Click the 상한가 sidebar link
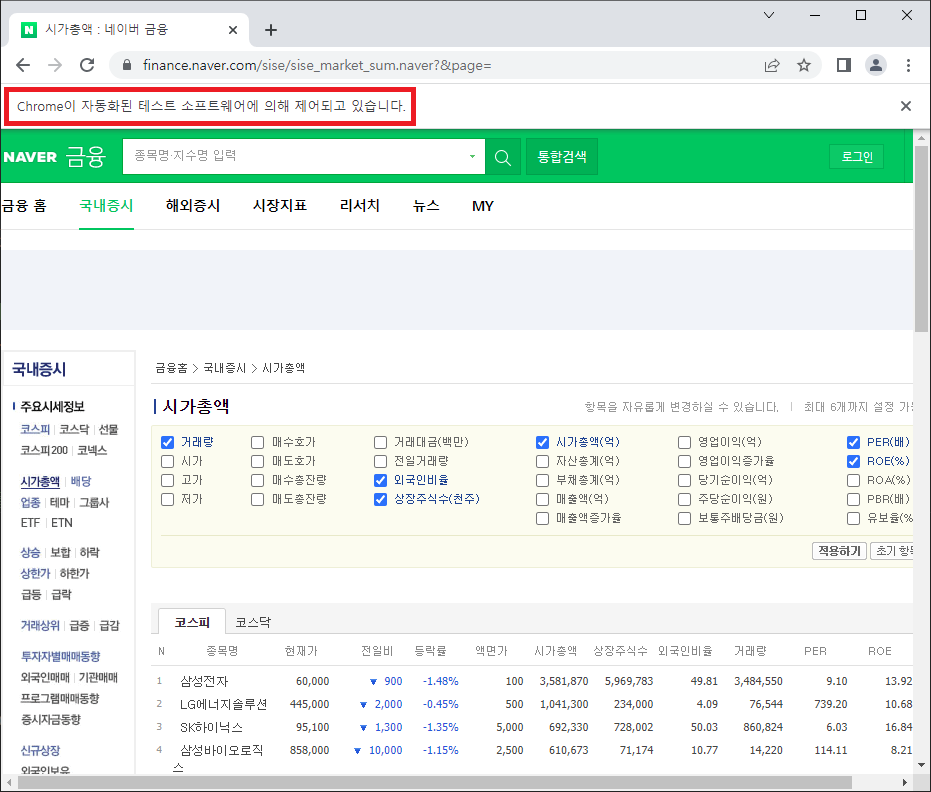Screen dimensions: 931x792 point(35,574)
